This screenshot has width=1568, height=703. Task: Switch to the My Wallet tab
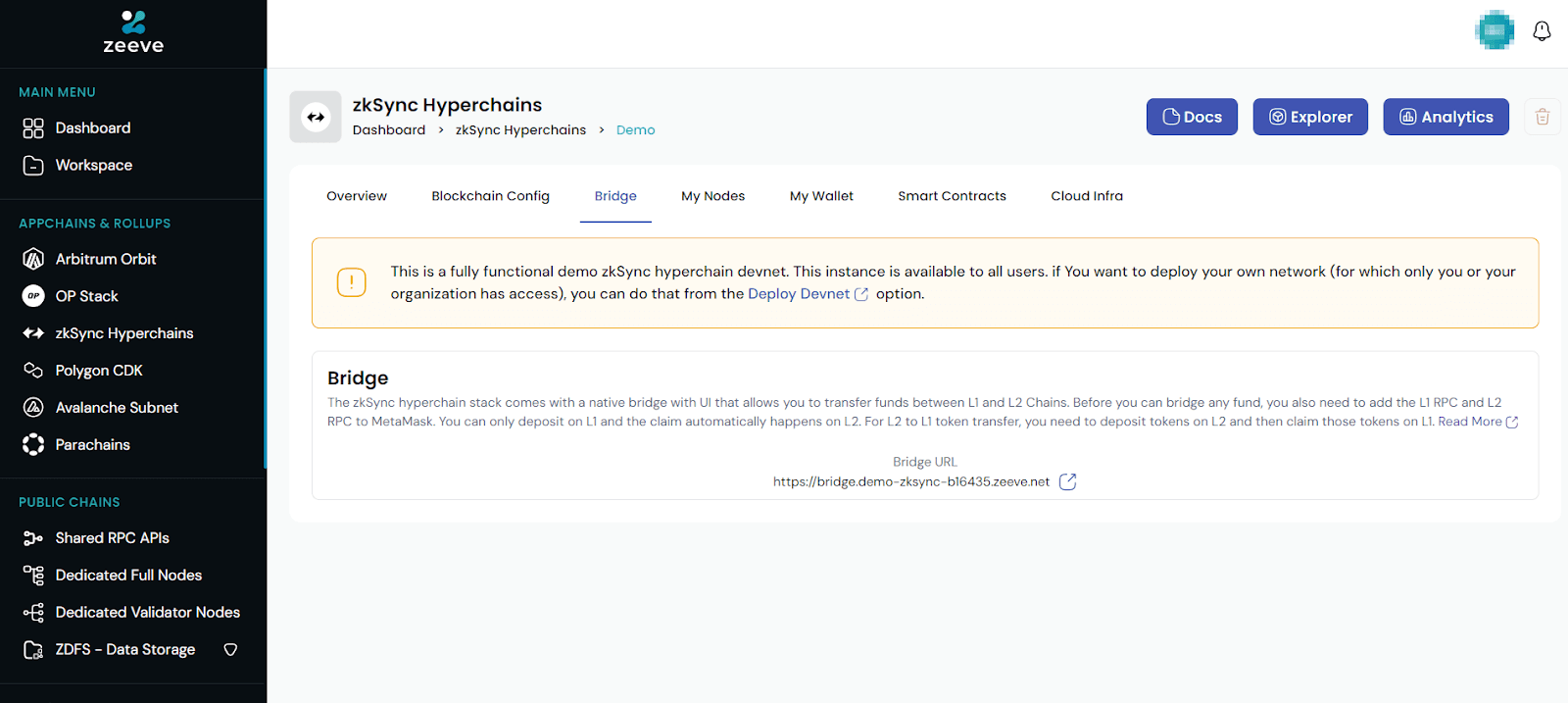point(821,196)
